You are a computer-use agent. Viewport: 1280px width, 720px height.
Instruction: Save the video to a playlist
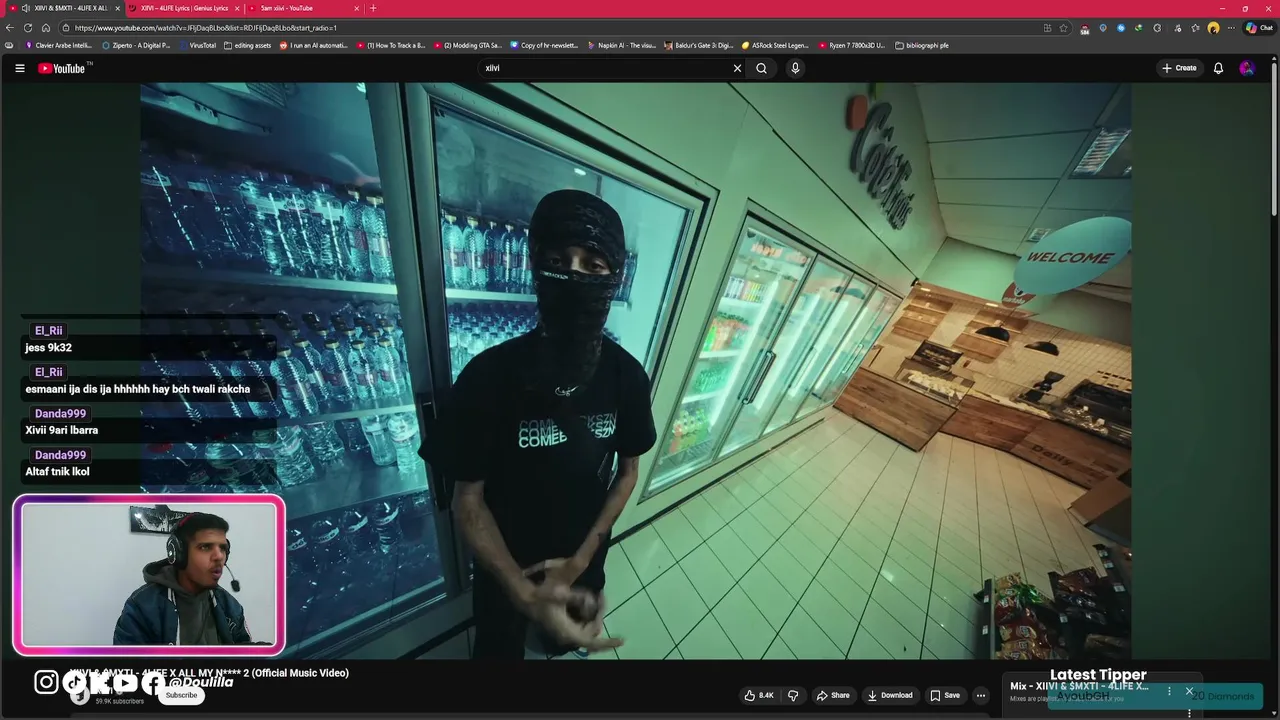pyautogui.click(x=945, y=695)
